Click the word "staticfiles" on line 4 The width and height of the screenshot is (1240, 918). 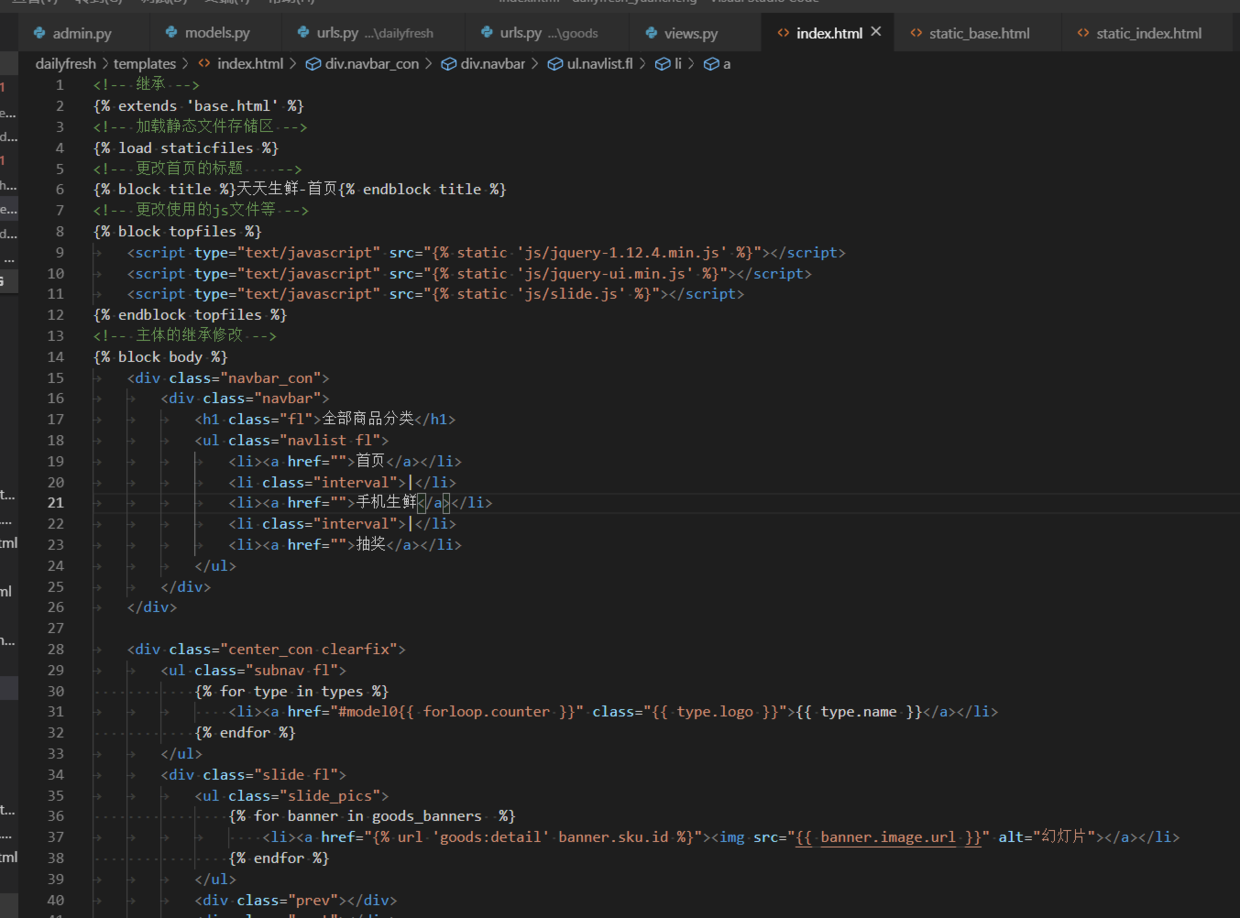click(x=207, y=148)
